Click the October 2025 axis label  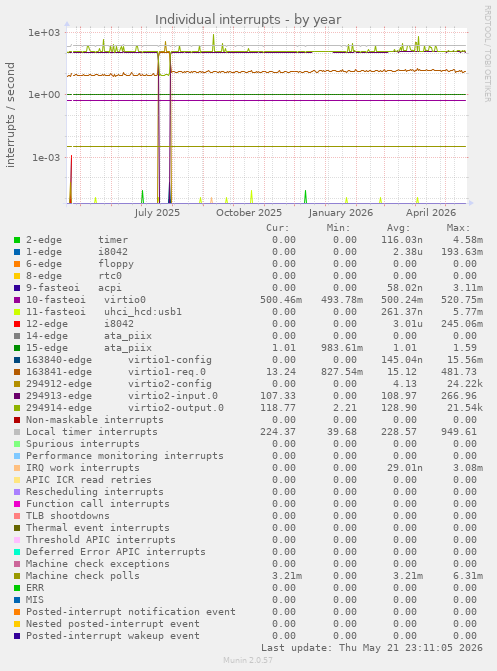[249, 213]
